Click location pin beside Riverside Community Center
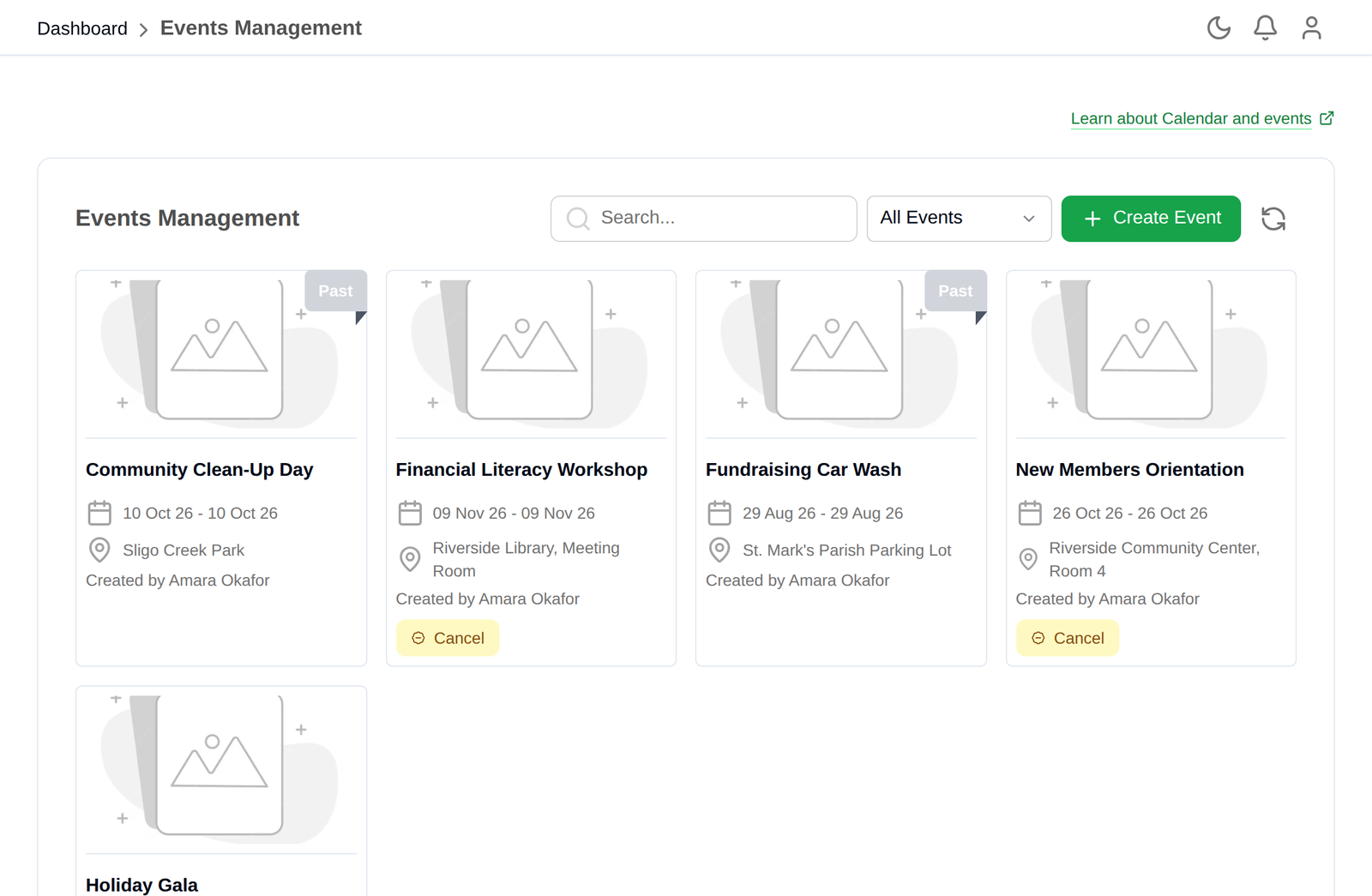The height and width of the screenshot is (896, 1372). click(x=1028, y=559)
